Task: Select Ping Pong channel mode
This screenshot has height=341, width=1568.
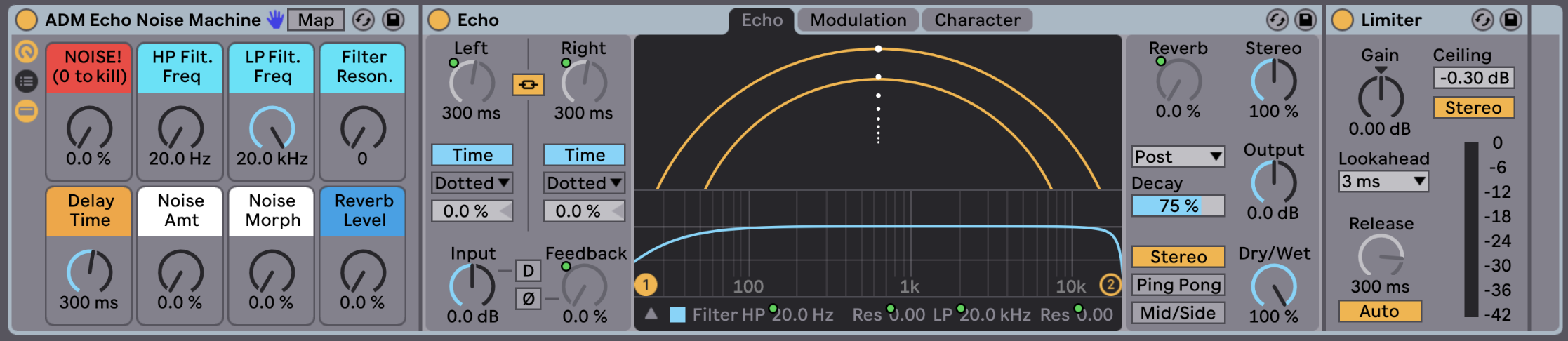Action: [x=1178, y=285]
